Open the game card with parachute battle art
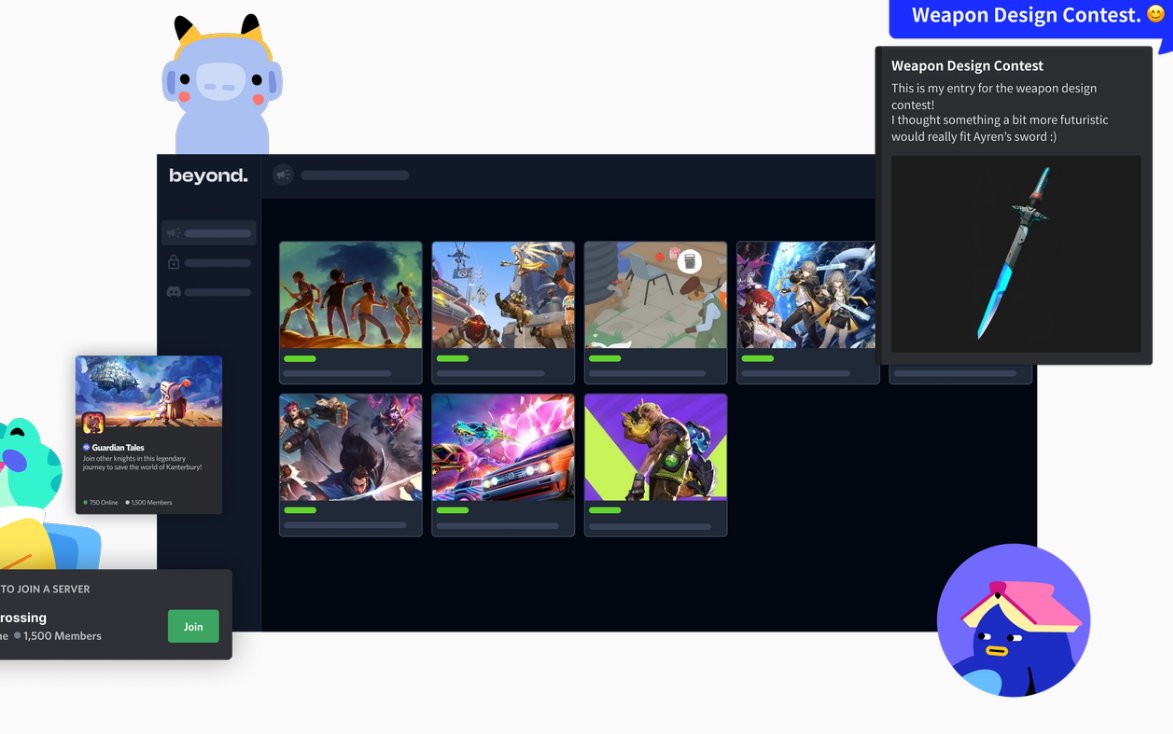Viewport: 1173px width, 734px height. point(503,313)
